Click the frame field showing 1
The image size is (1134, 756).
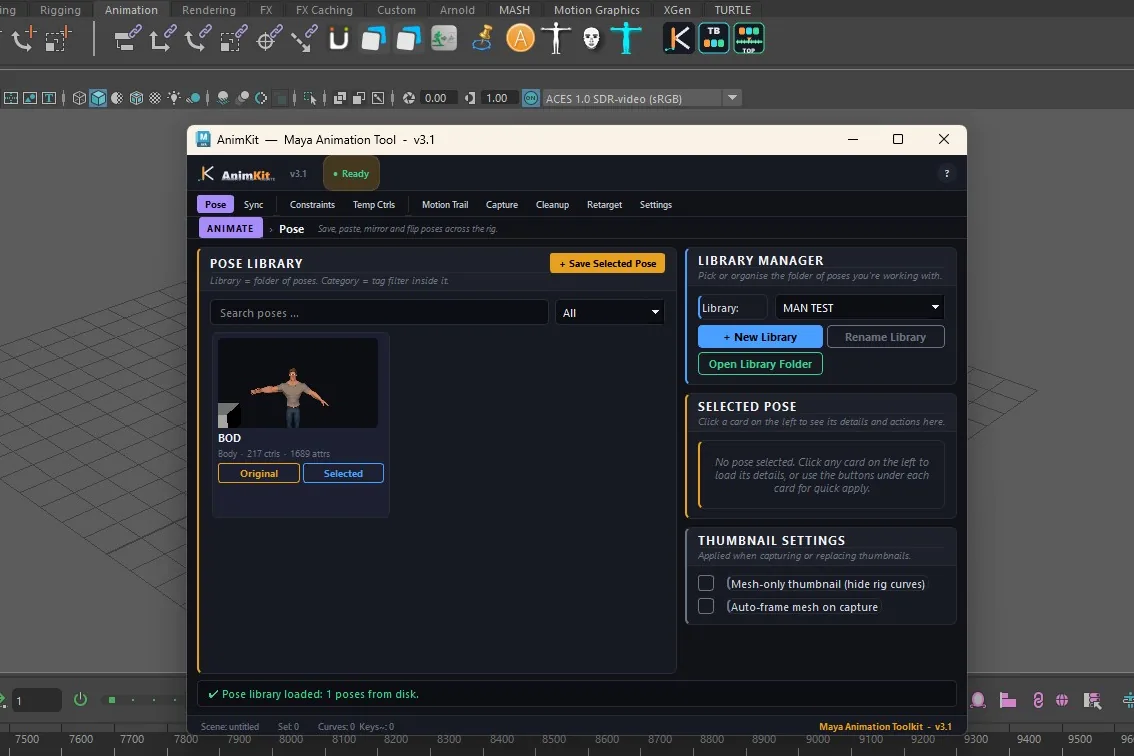pos(36,700)
